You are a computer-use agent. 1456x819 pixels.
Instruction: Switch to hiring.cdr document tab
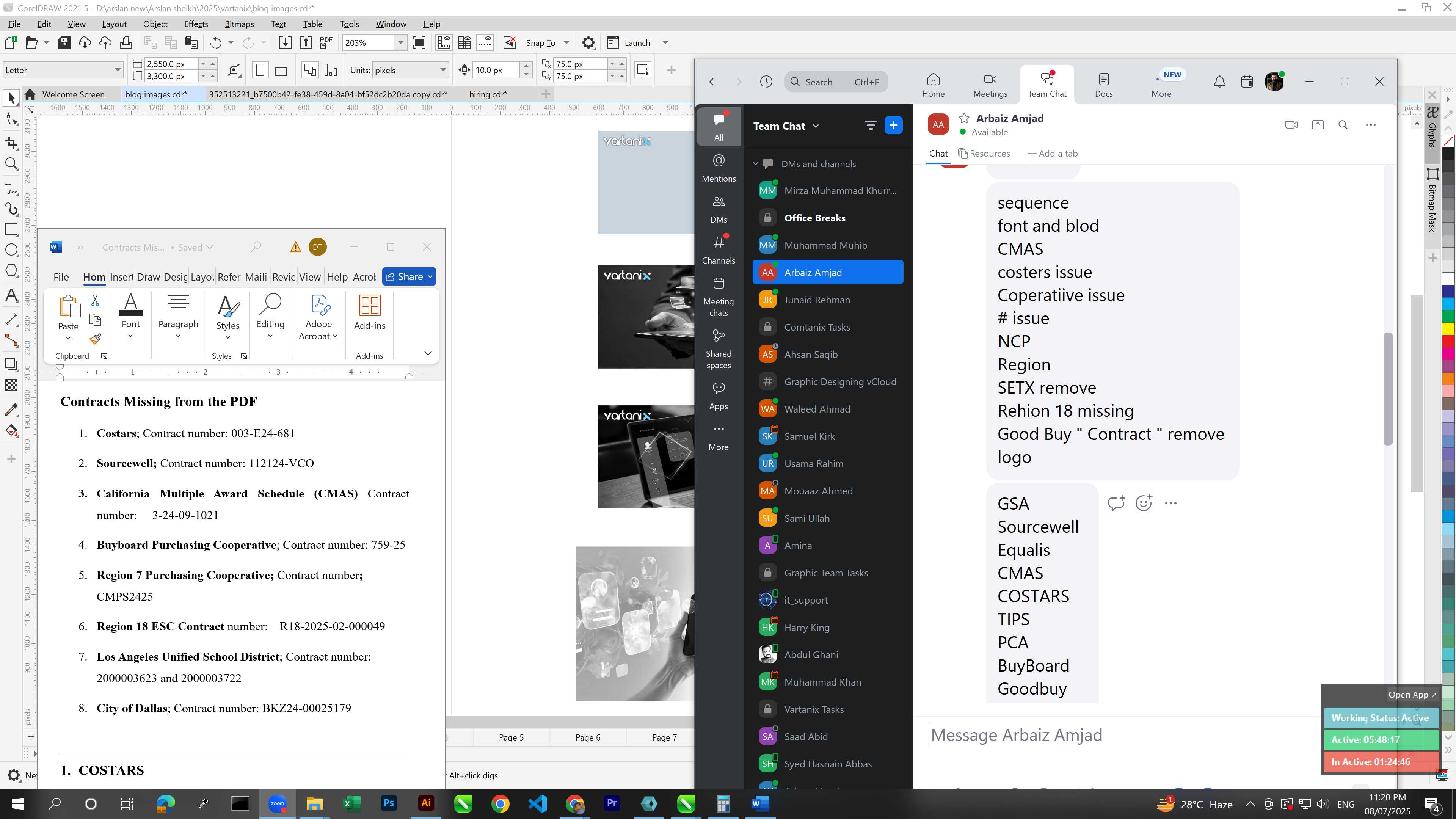488,94
